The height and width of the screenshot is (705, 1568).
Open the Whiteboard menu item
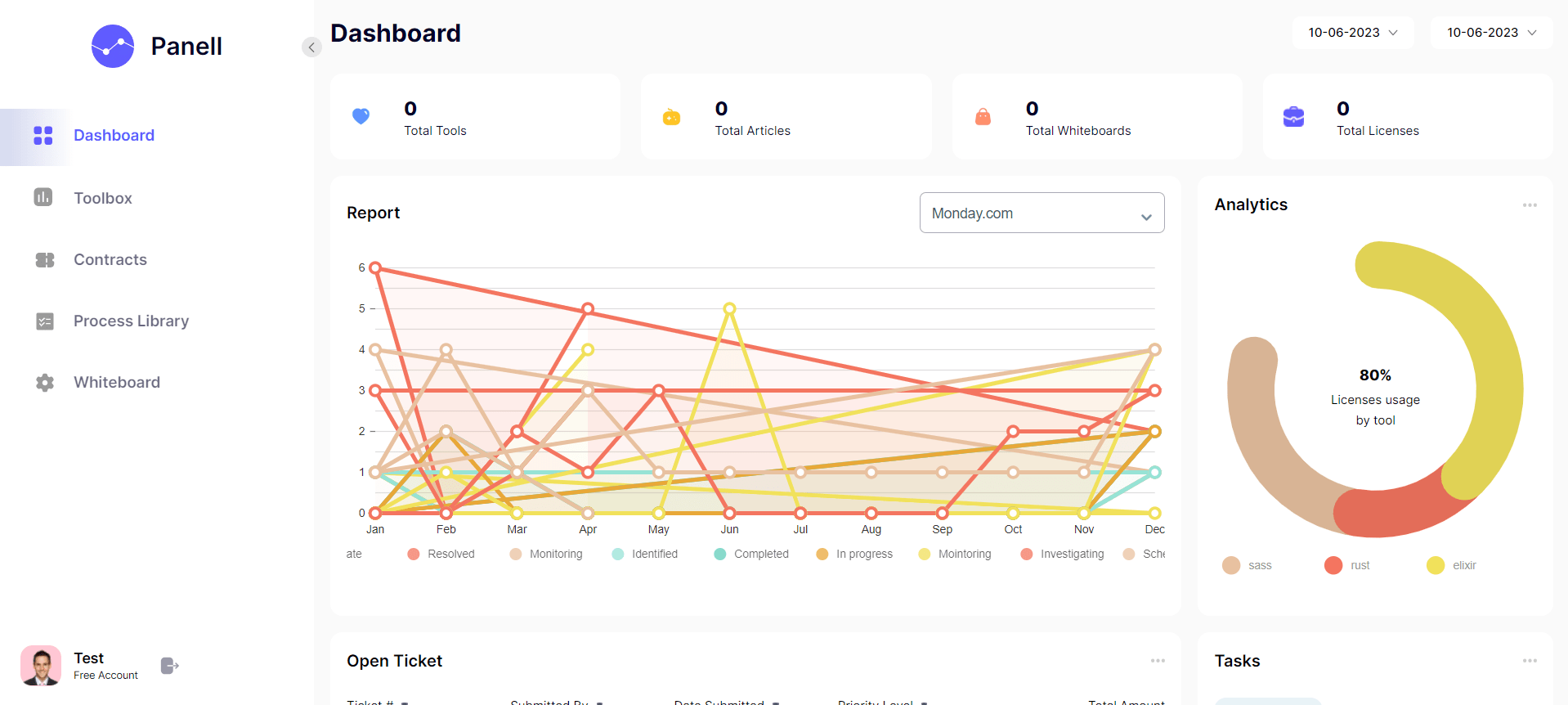(117, 383)
